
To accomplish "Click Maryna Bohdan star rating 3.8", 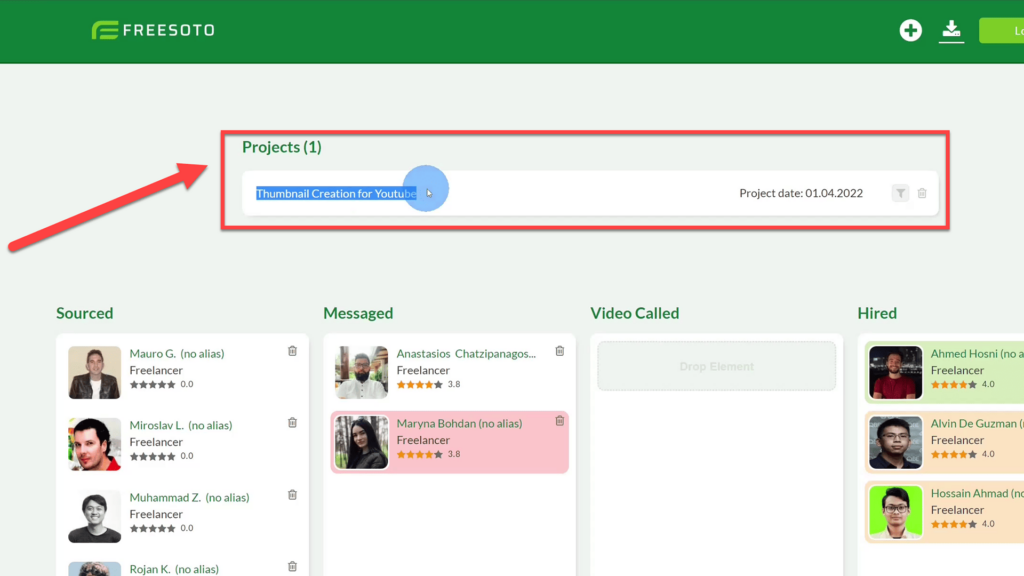I will (x=428, y=455).
